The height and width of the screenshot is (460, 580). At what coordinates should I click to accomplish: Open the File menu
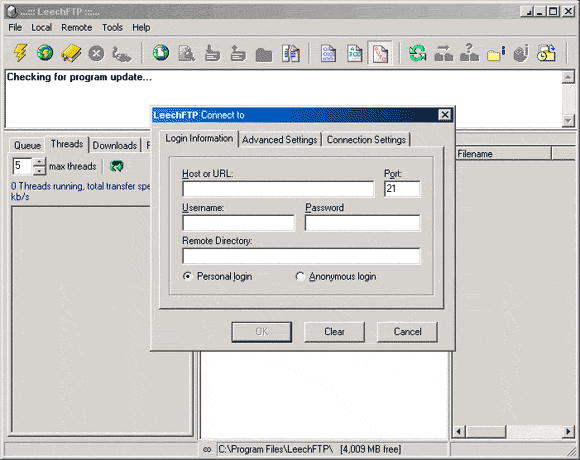[x=15, y=27]
